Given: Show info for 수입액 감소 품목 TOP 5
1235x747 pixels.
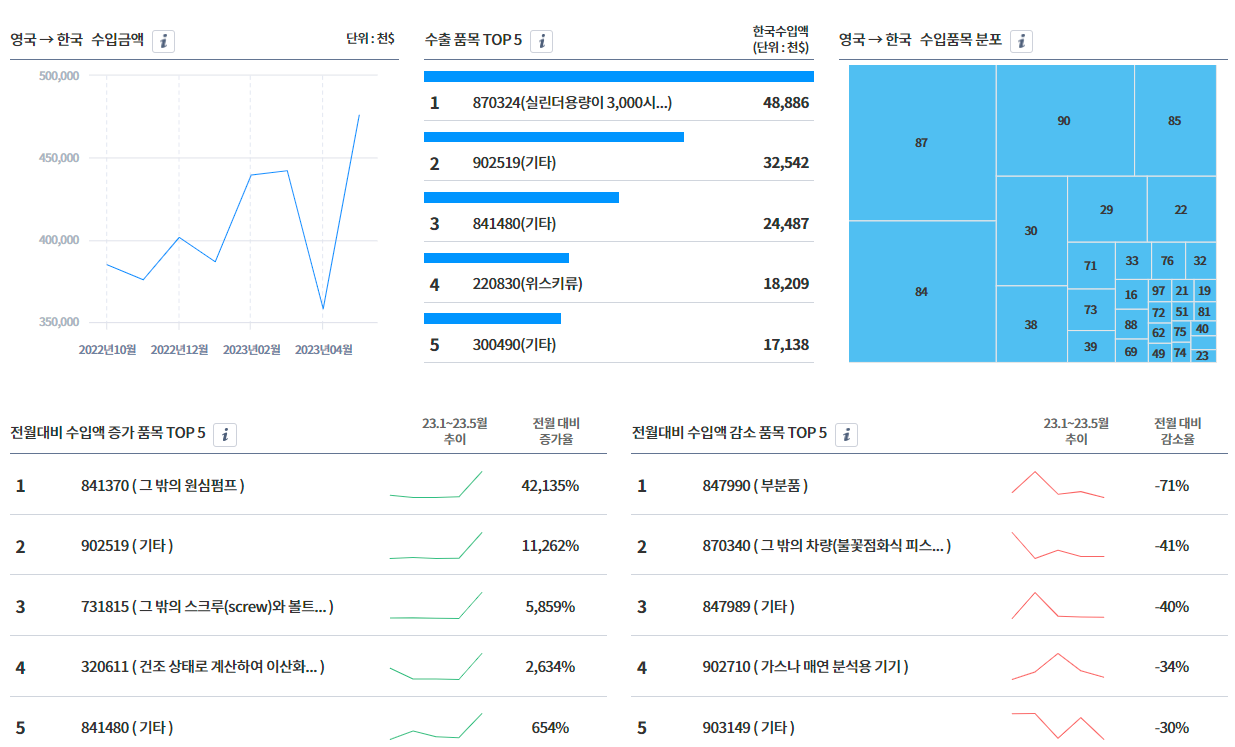Looking at the screenshot, I should (847, 434).
